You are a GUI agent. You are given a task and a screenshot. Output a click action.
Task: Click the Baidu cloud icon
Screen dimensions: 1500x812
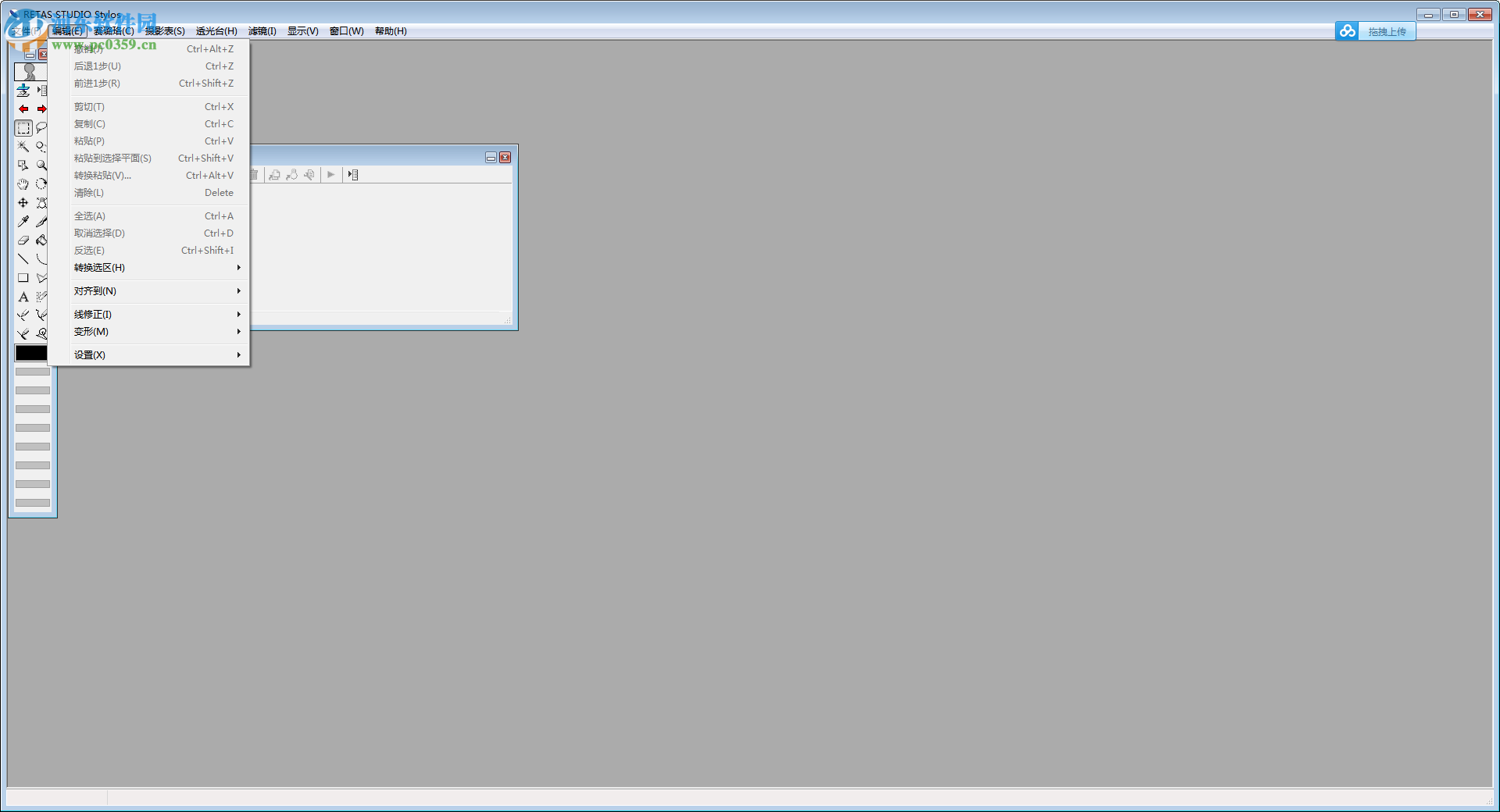click(1347, 31)
